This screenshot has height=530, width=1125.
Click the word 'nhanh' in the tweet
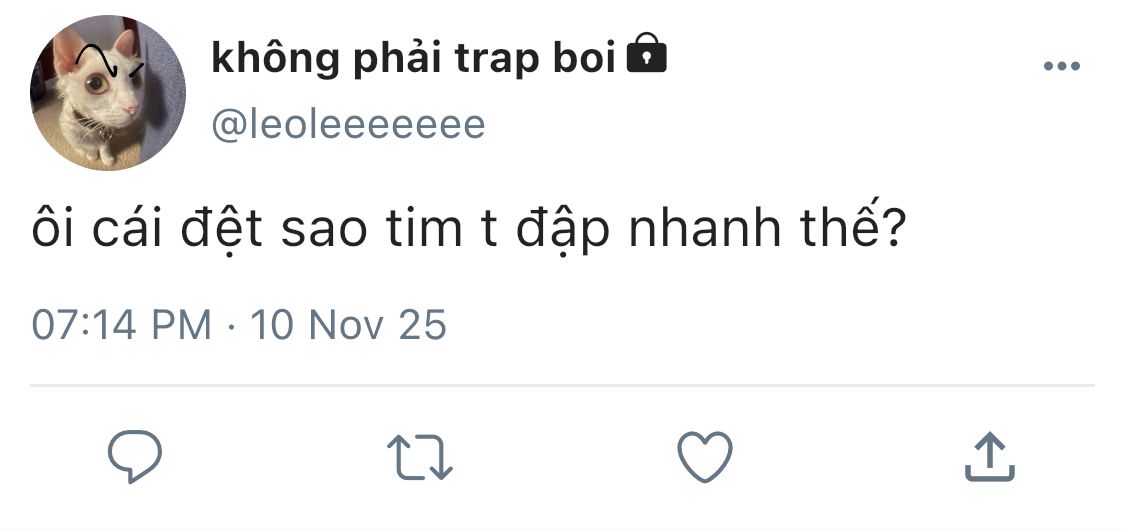click(x=705, y=229)
